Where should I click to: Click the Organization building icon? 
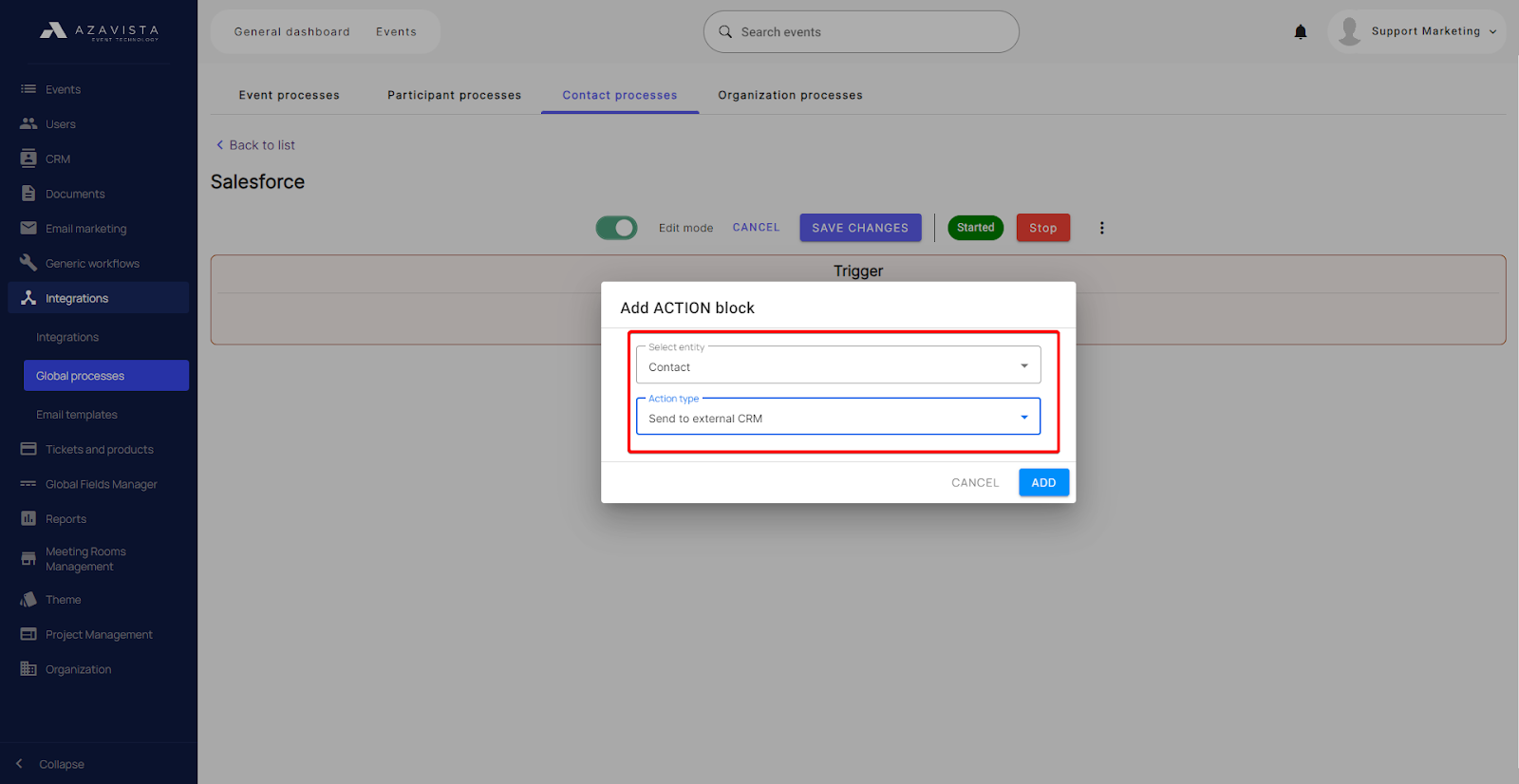[x=28, y=669]
